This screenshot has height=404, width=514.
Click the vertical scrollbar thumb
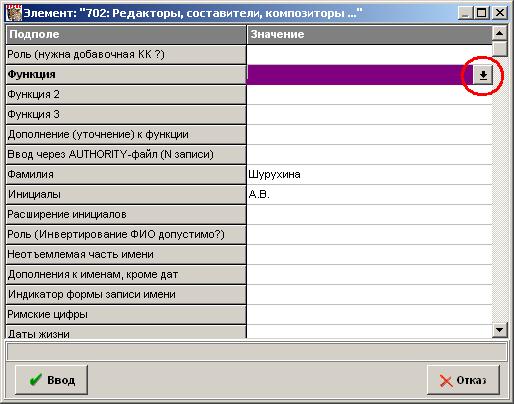tap(499, 48)
